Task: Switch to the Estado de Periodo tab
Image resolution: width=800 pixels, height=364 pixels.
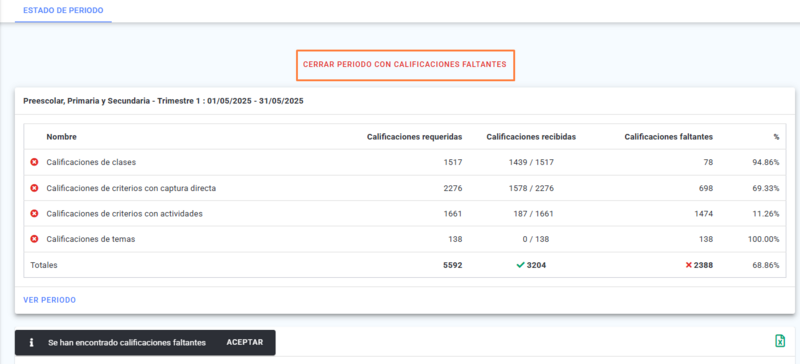Action: pyautogui.click(x=63, y=10)
